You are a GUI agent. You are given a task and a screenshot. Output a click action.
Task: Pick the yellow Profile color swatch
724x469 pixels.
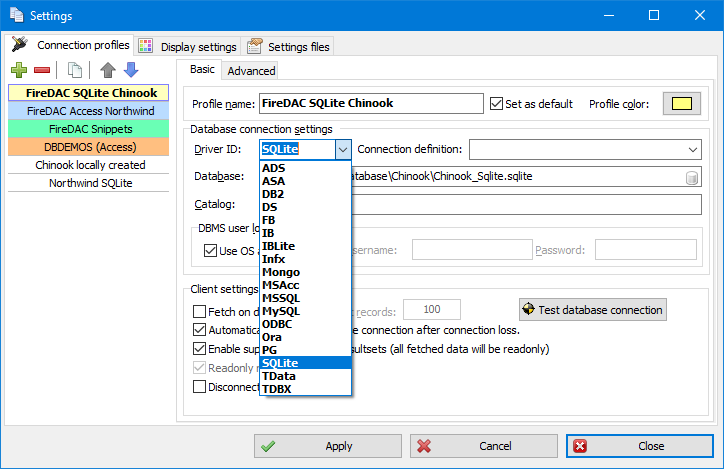coord(682,103)
